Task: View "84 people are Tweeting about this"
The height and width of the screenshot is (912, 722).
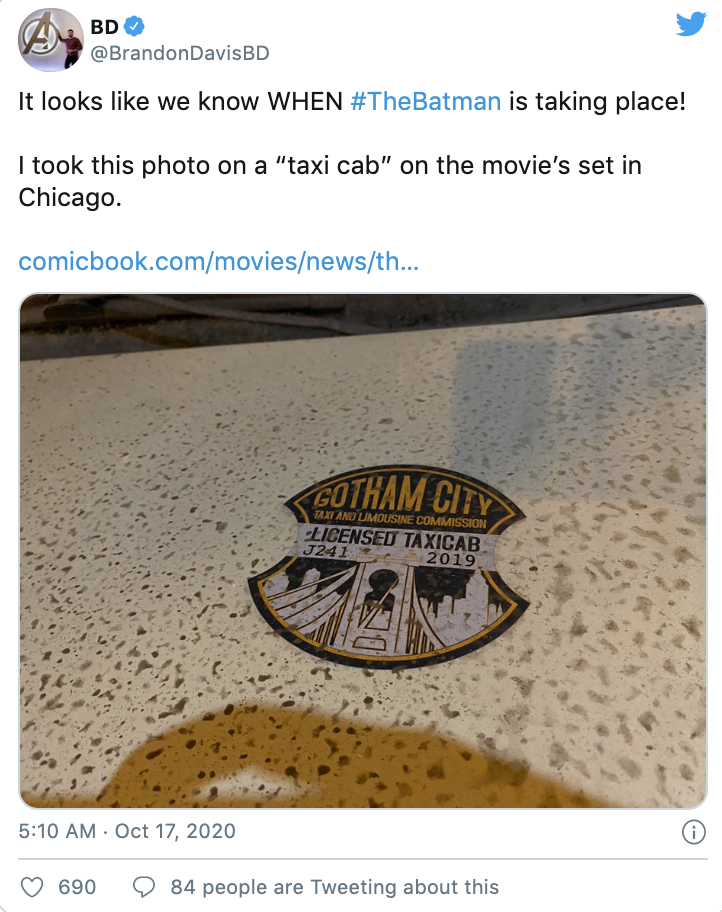Action: 335,888
